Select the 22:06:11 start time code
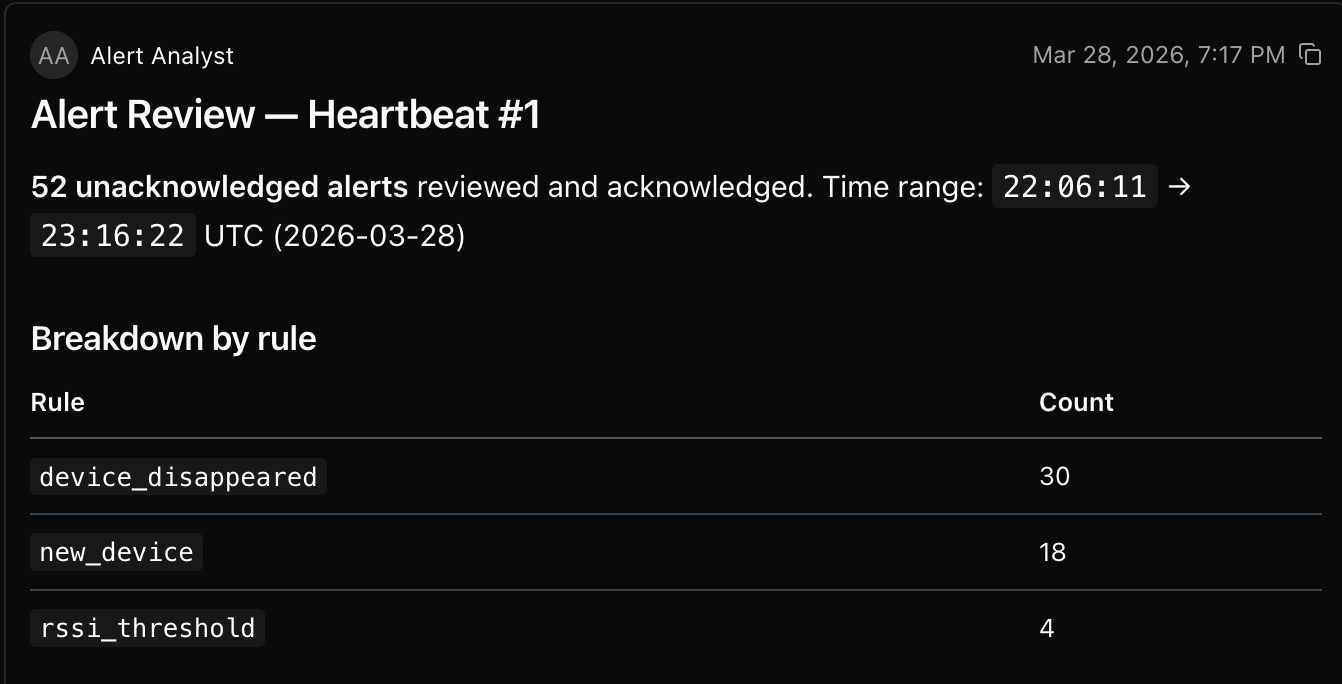The width and height of the screenshot is (1342, 684). tap(1074, 187)
